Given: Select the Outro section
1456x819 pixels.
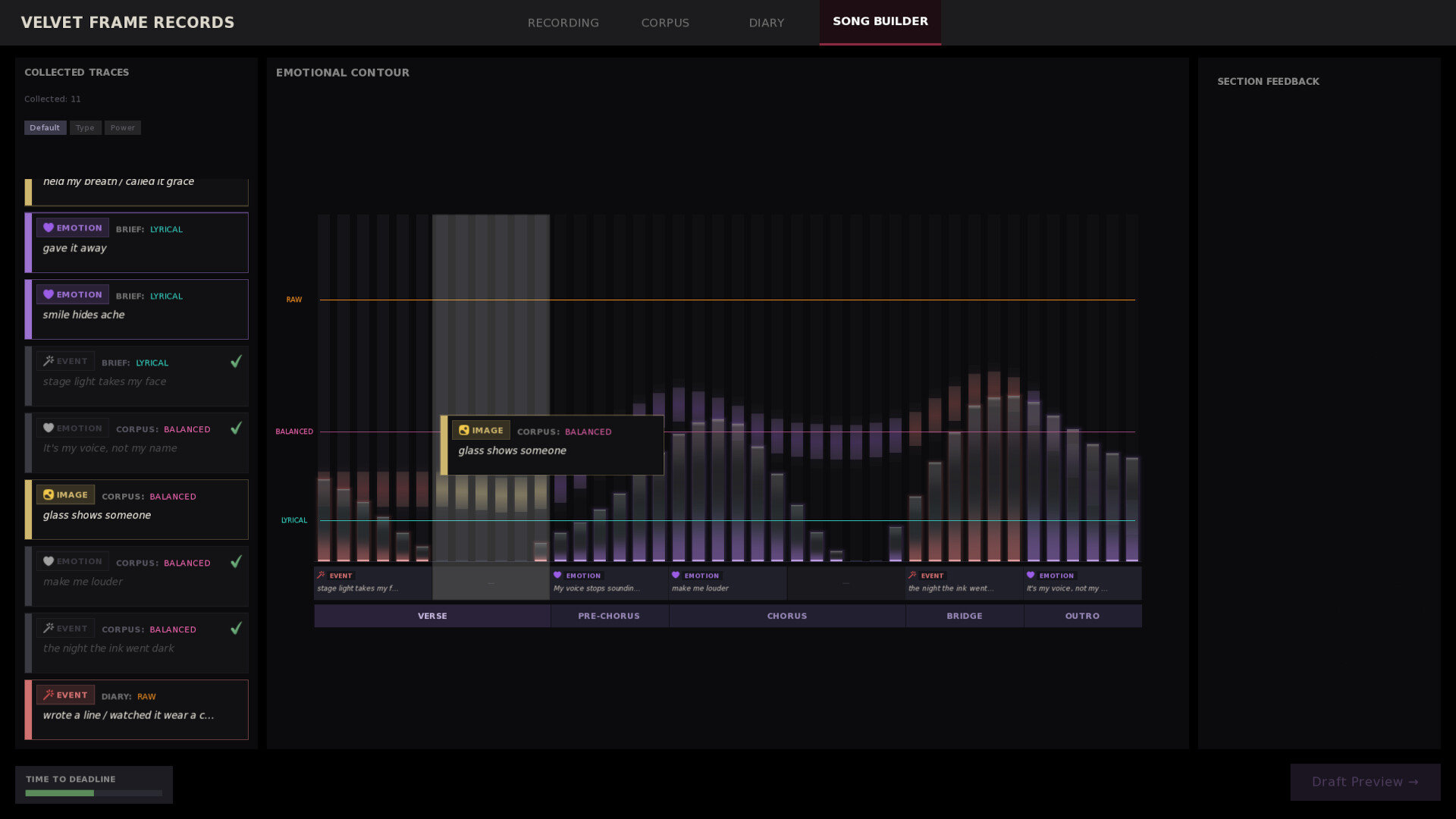Looking at the screenshot, I should pyautogui.click(x=1083, y=616).
